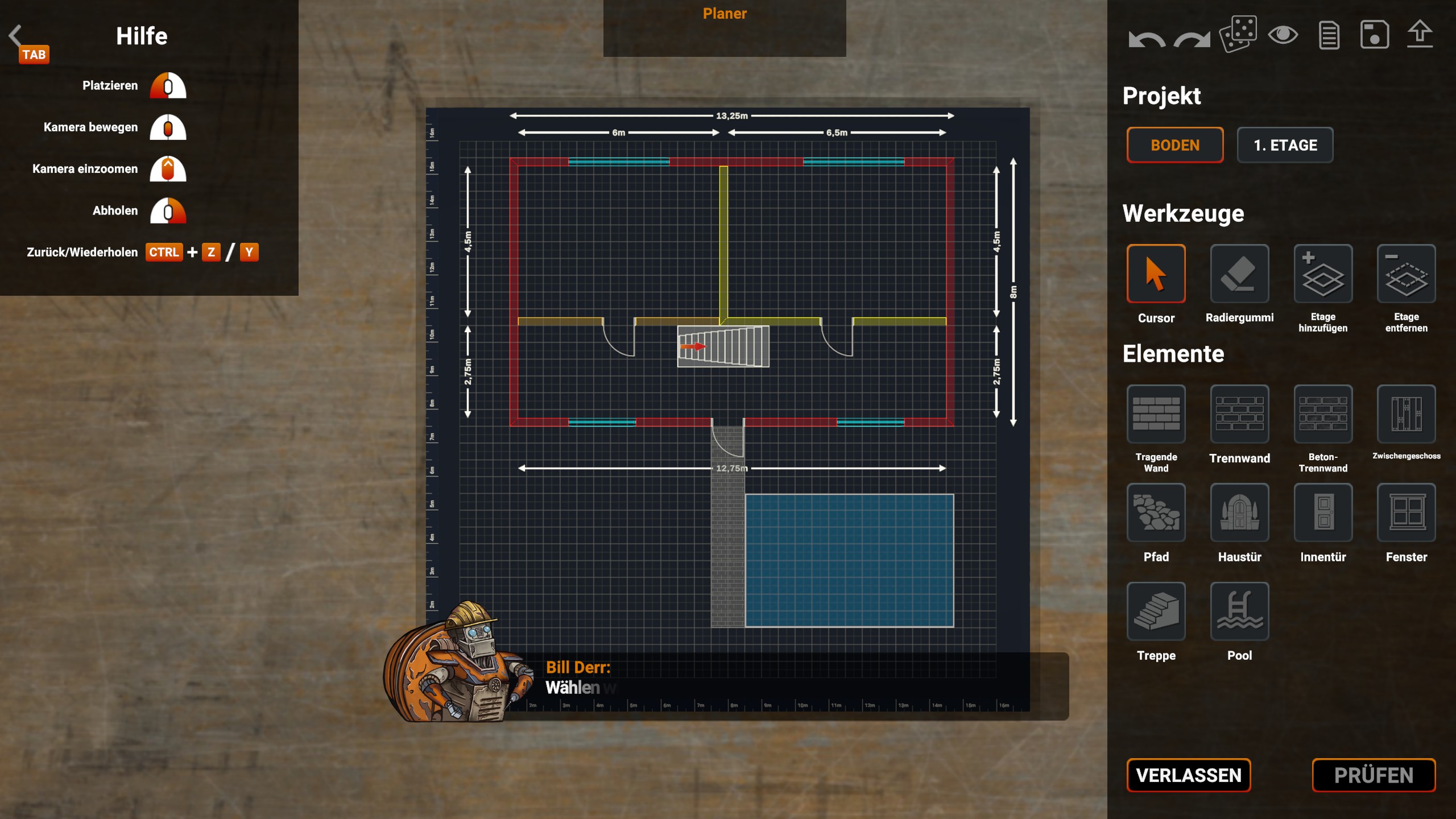Viewport: 1456px width, 819px height.
Task: Open the document list icon
Action: coord(1329,35)
